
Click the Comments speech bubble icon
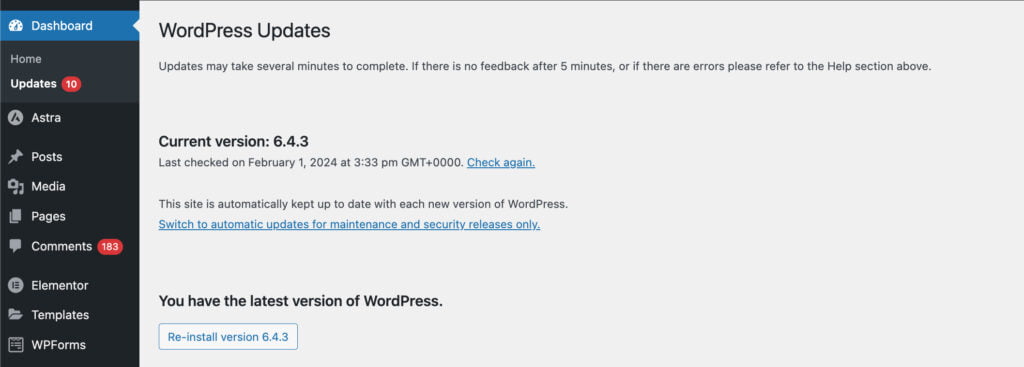tap(16, 246)
